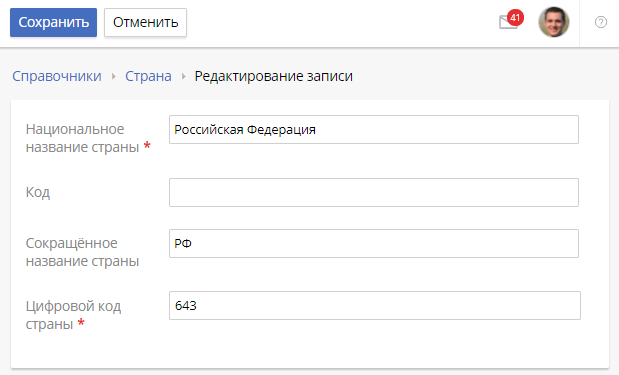Screen dimensions: 619x375
Task: Focus the empty Код input field
Action: [374, 193]
